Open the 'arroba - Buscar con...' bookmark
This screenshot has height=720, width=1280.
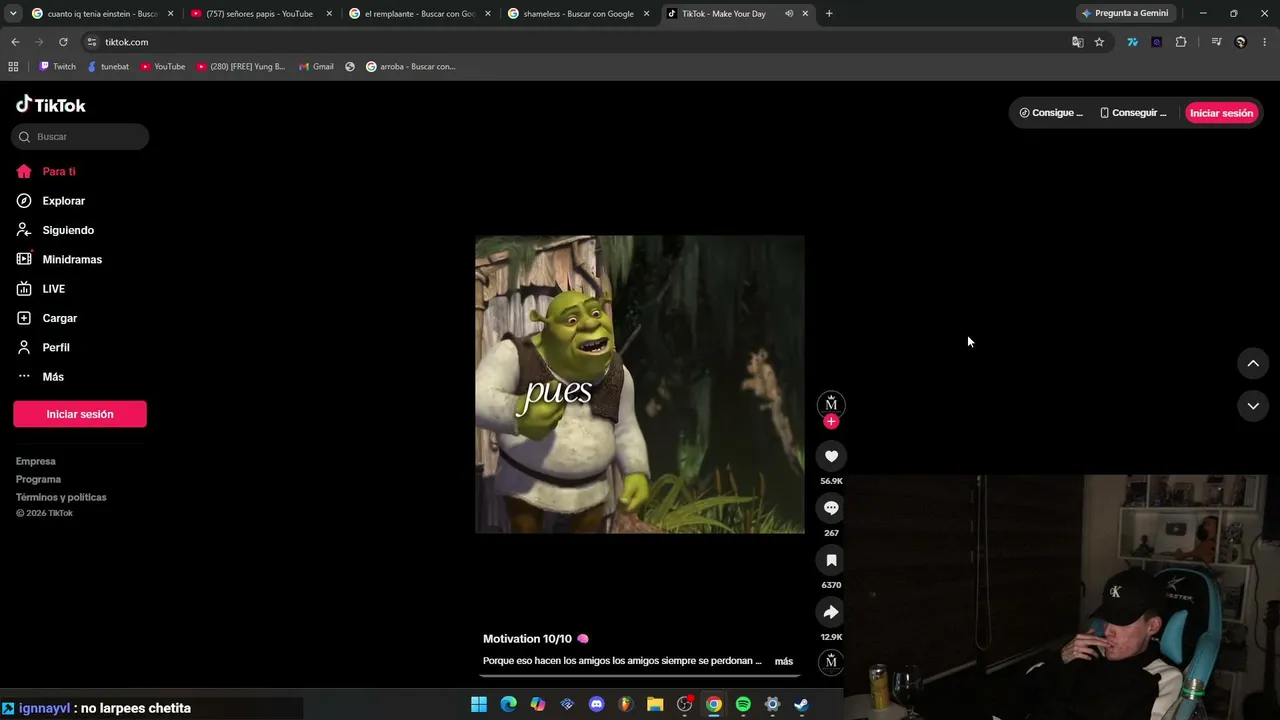coord(411,67)
